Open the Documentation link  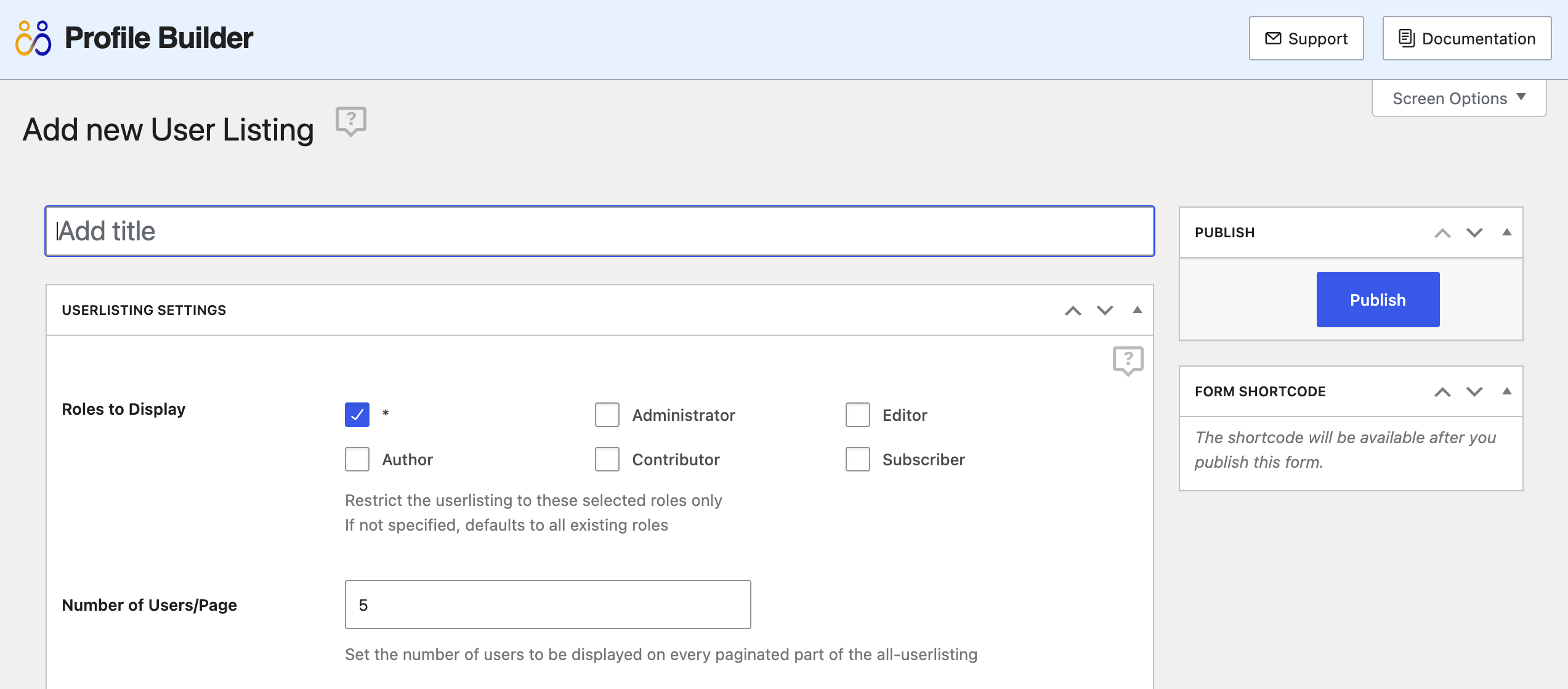pyautogui.click(x=1467, y=38)
